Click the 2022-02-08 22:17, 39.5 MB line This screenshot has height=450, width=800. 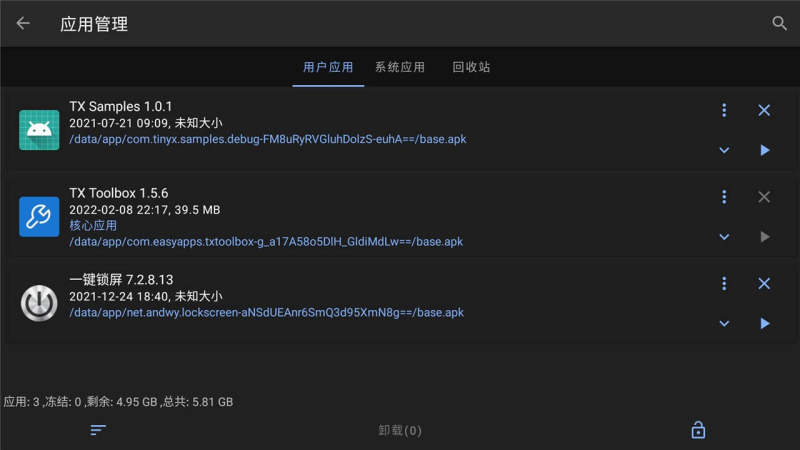[x=144, y=210]
